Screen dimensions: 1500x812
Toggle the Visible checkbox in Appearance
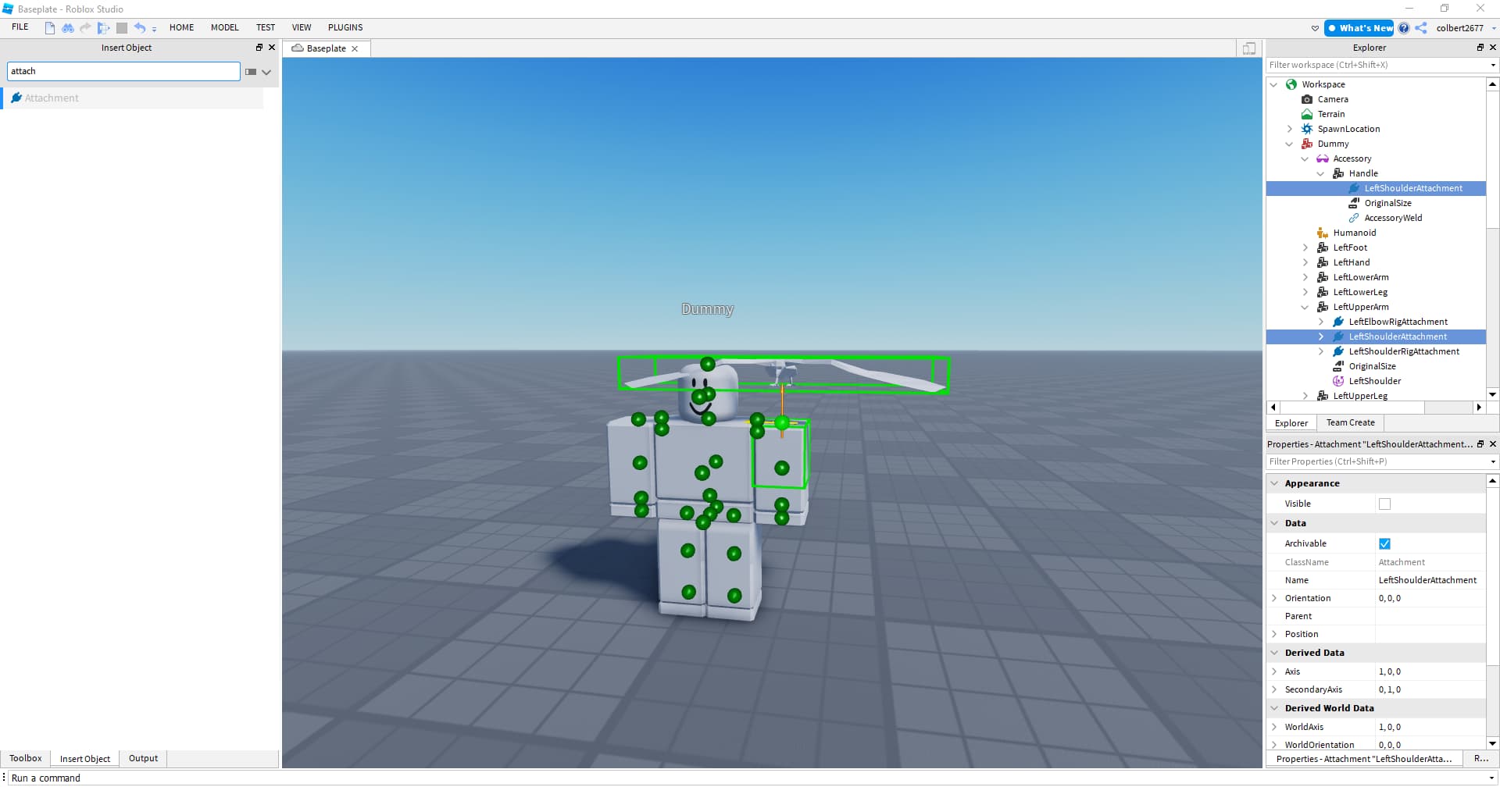1385,504
